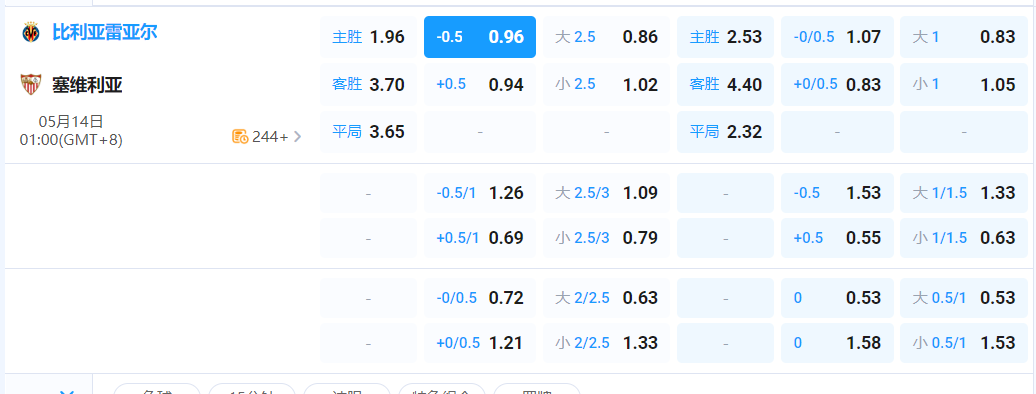The height and width of the screenshot is (394, 1036).
Task: Choose 小 2.5 at 1.02
Action: click(607, 85)
